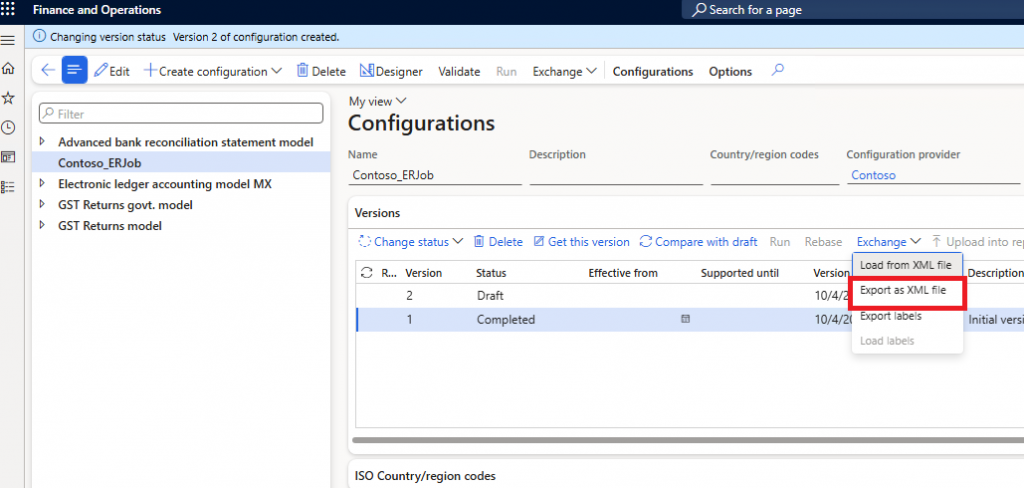Click the tree Filter input box
1024x488 pixels.
tap(180, 114)
